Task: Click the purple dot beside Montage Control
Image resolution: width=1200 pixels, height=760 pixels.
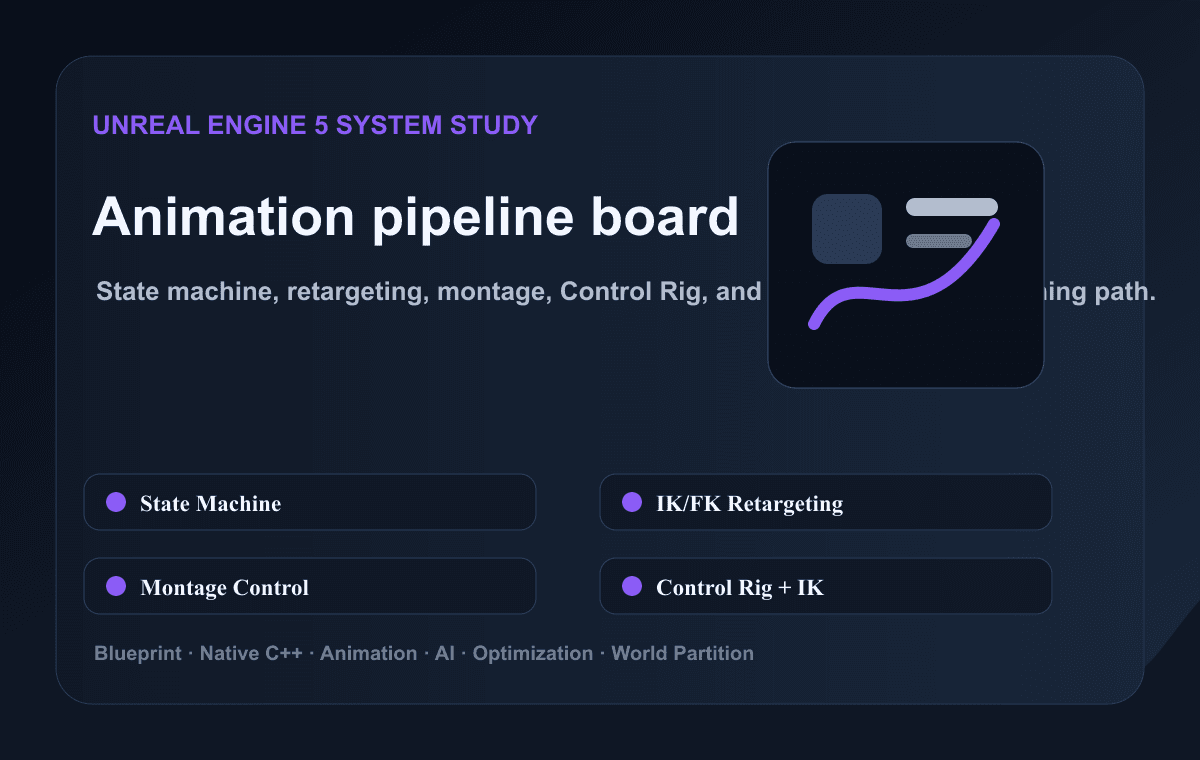Action: pos(116,586)
